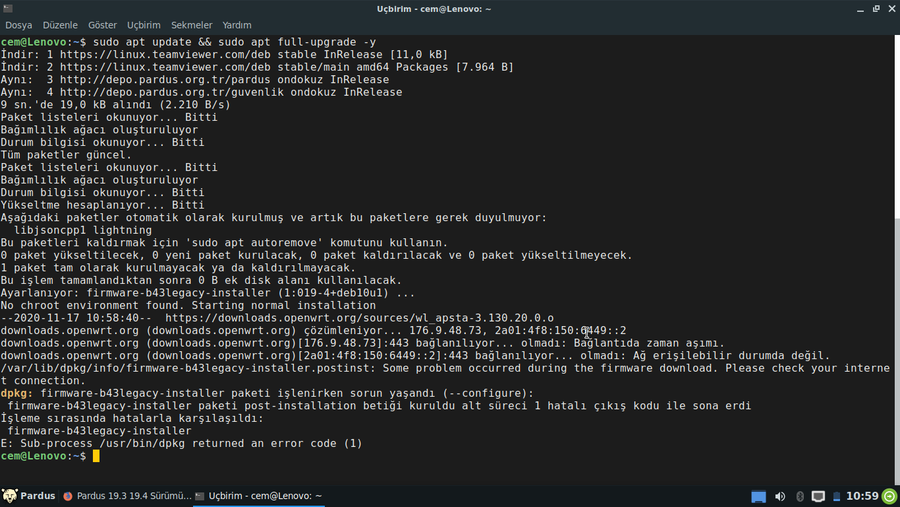The image size is (900, 507).
Task: Click the standalone 'firmware-b43legacy-installer' line
Action: click(x=99, y=431)
